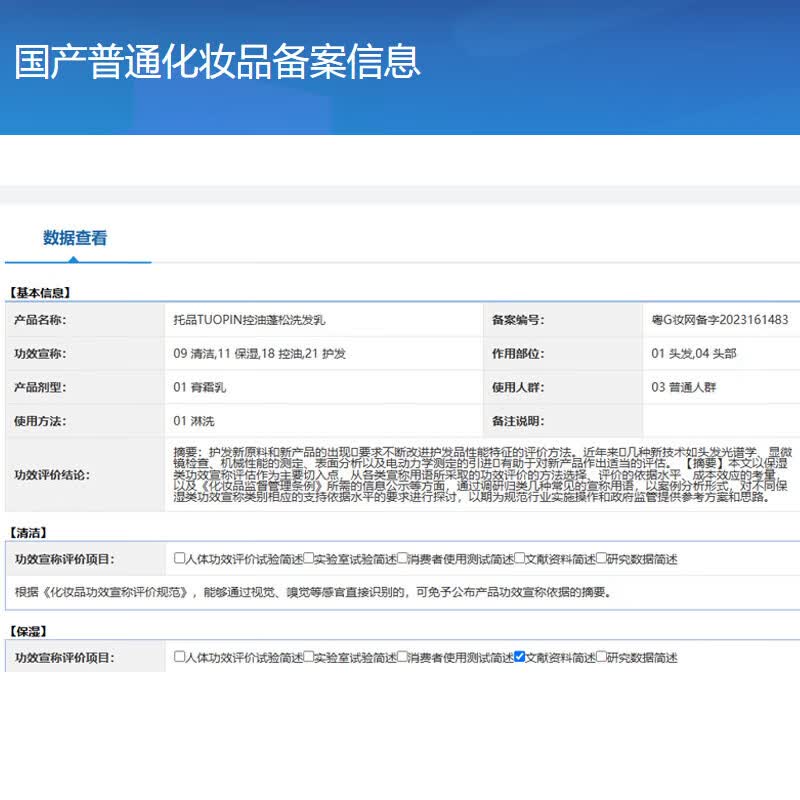The width and height of the screenshot is (800, 800).
Task: Tick 文献资料简述 checkbox under 清洁
Action: point(519,558)
